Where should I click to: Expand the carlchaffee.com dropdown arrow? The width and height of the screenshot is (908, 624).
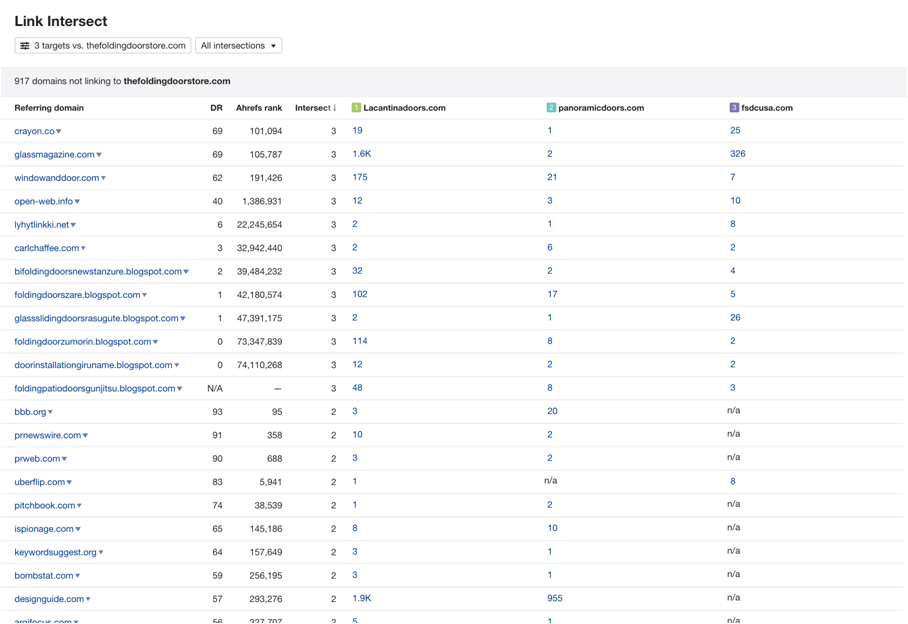coord(83,248)
